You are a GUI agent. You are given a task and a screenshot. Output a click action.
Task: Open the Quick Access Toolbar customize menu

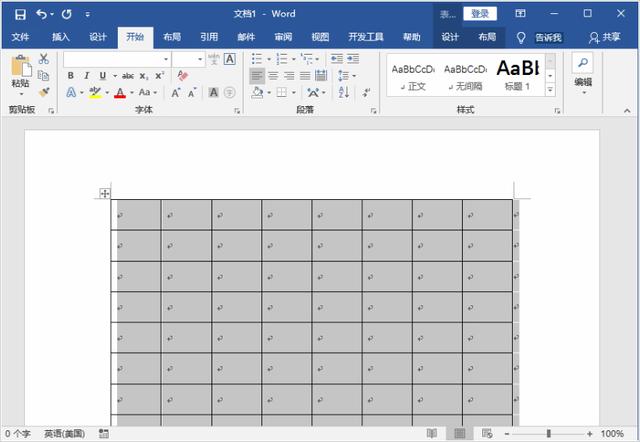88,15
